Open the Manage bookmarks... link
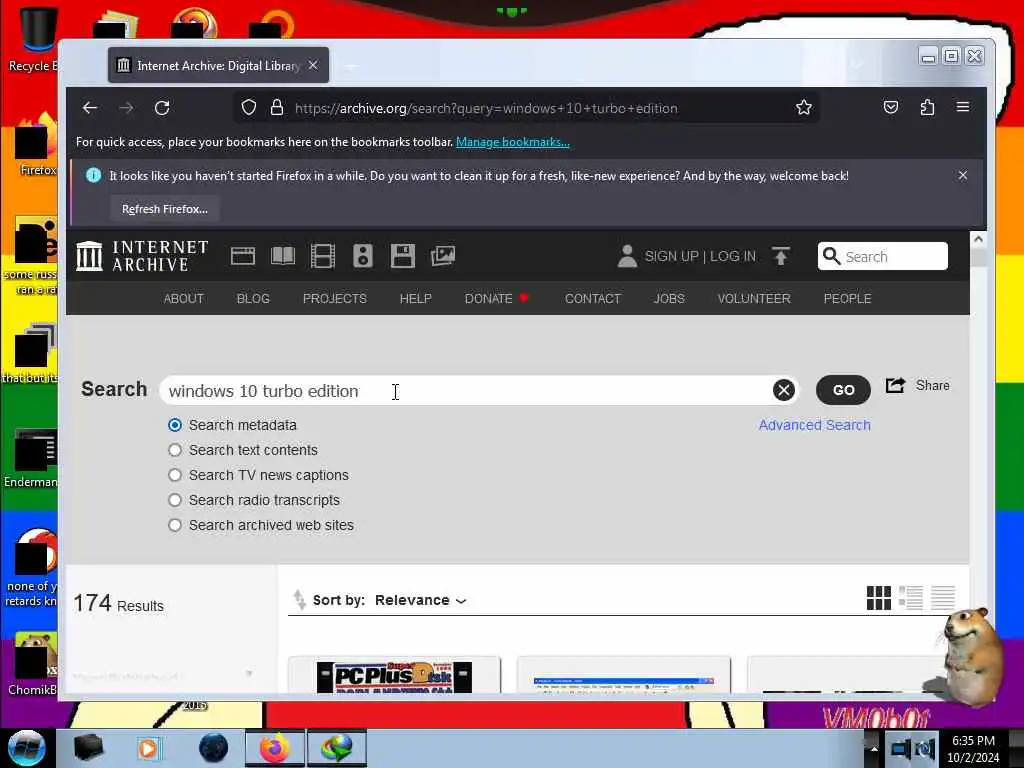The height and width of the screenshot is (768, 1024). coord(513,142)
